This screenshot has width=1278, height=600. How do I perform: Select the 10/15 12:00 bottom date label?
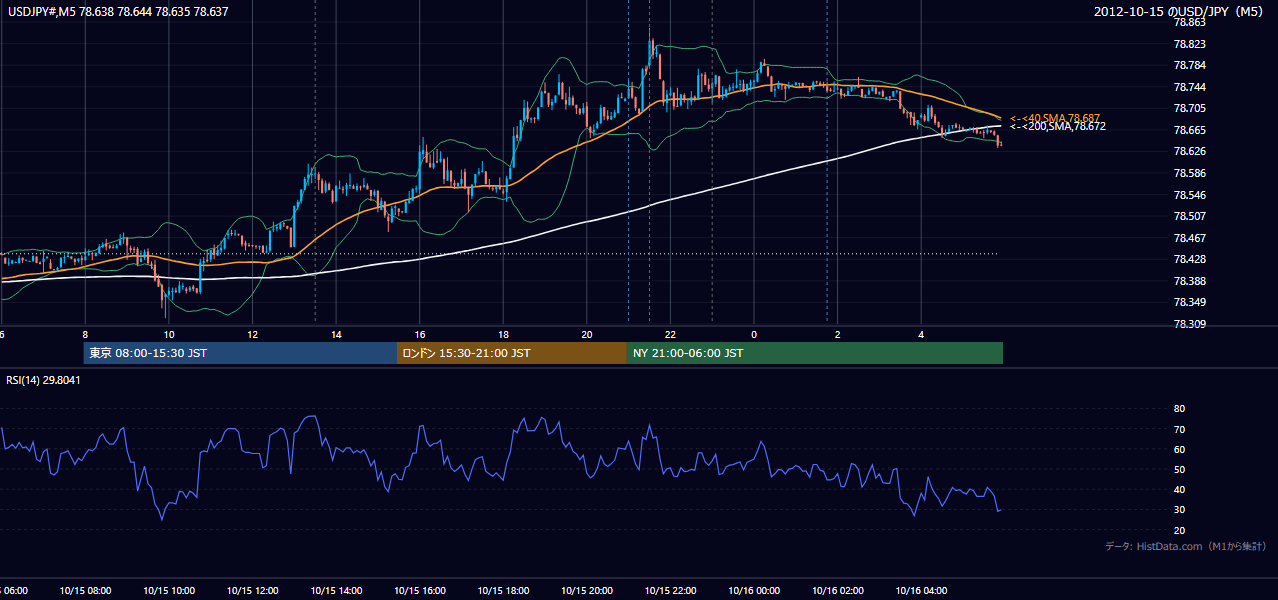pos(253,591)
